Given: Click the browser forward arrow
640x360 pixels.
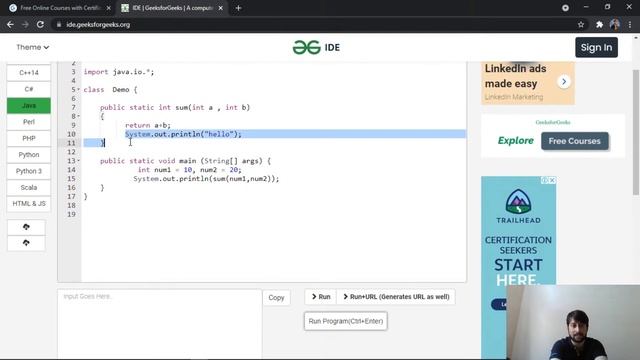Looking at the screenshot, I should (x=25, y=24).
